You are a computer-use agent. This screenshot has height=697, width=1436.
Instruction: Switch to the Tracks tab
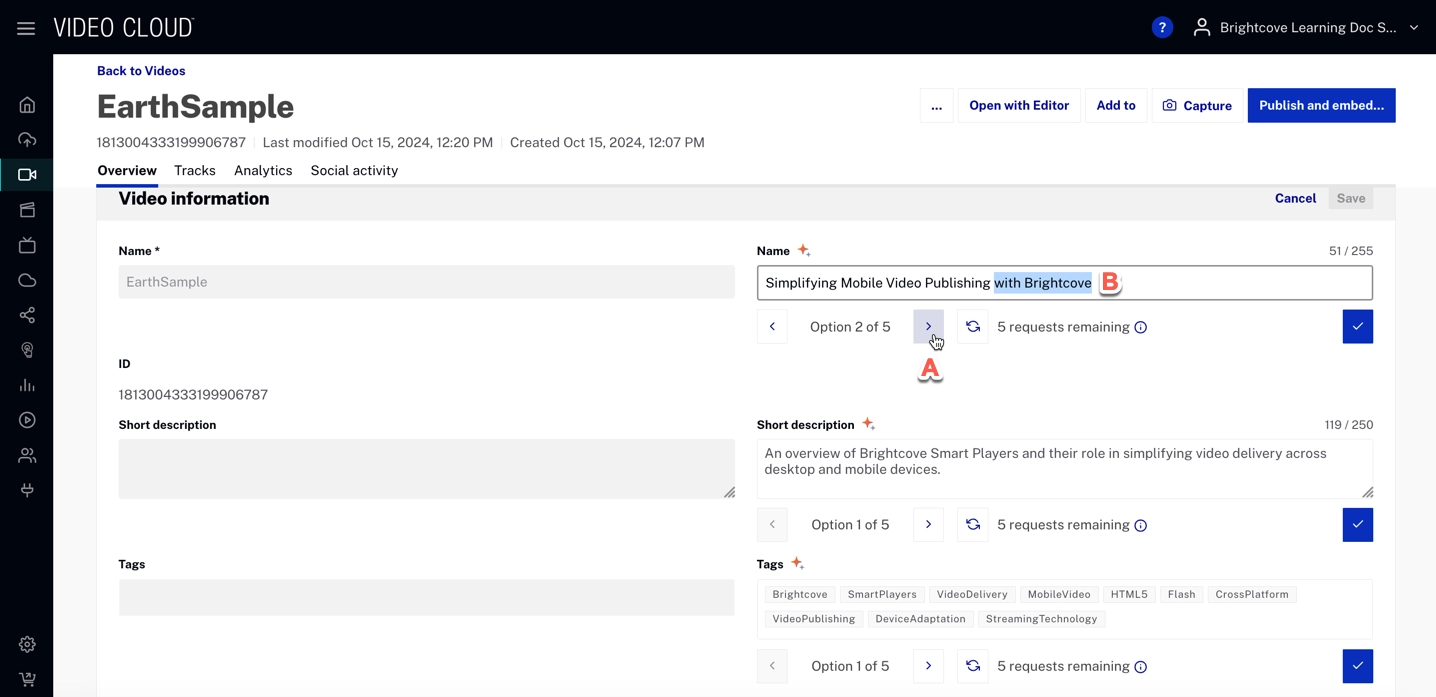[195, 171]
